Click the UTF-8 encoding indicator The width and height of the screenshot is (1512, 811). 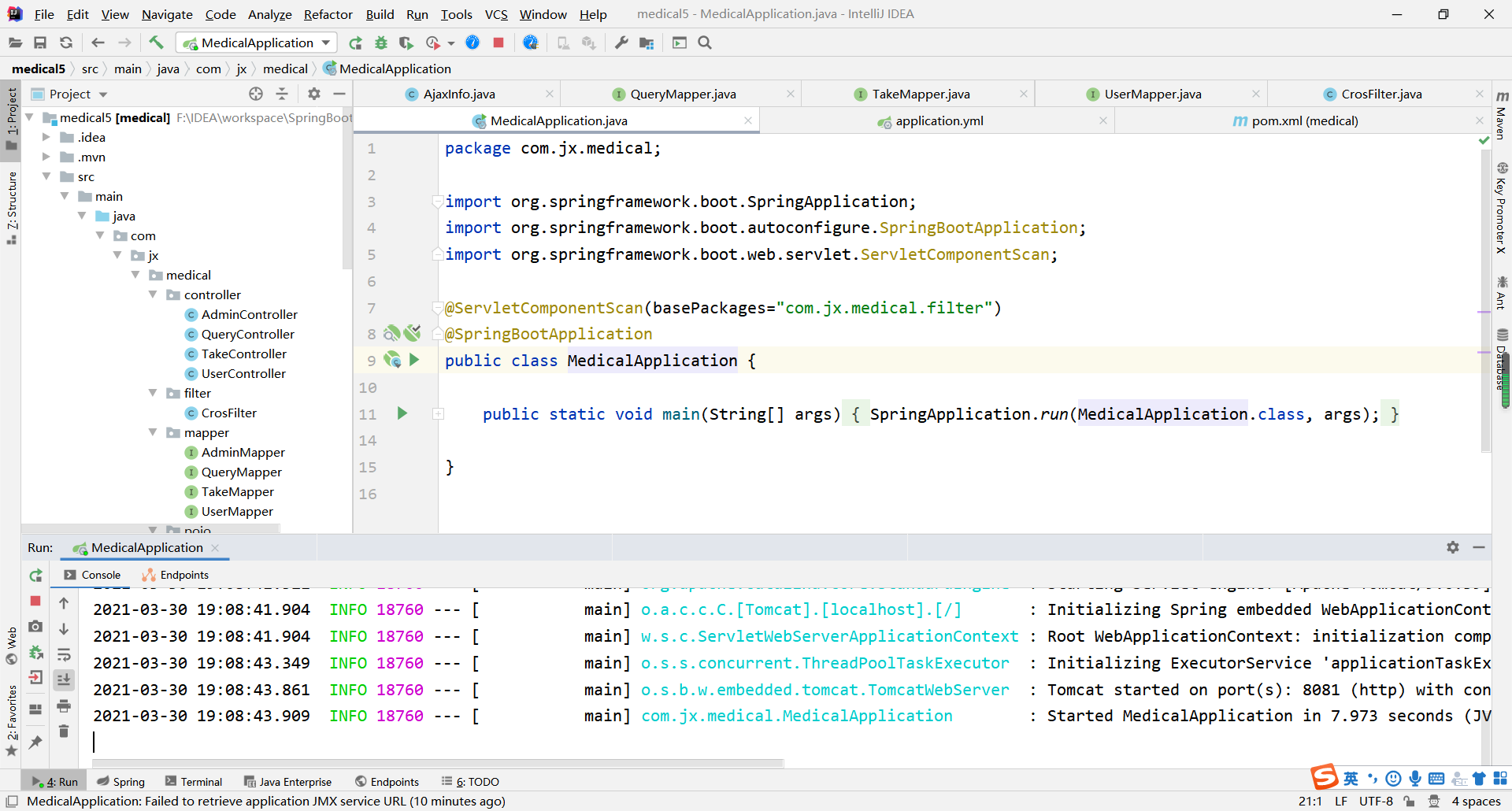tap(1376, 802)
